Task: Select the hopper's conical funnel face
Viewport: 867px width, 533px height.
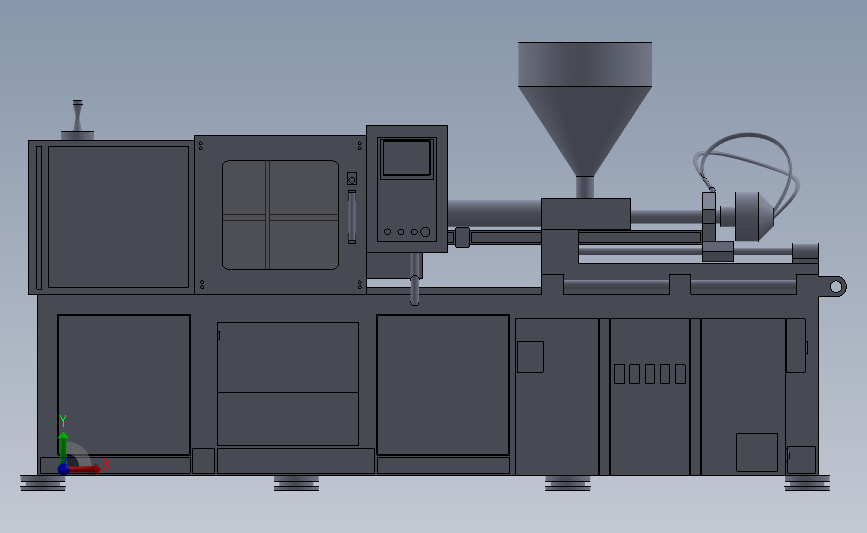Action: [585, 130]
